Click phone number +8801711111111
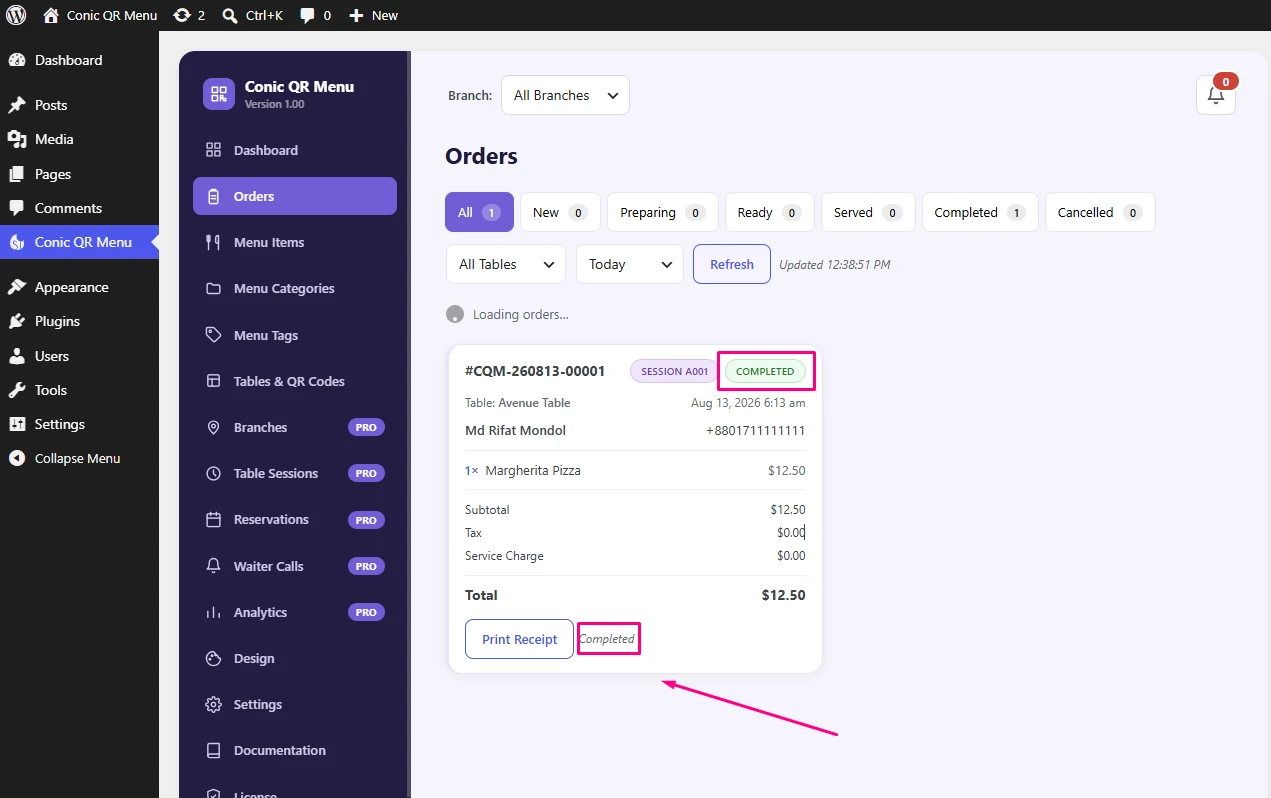The width and height of the screenshot is (1271, 798). (x=756, y=431)
